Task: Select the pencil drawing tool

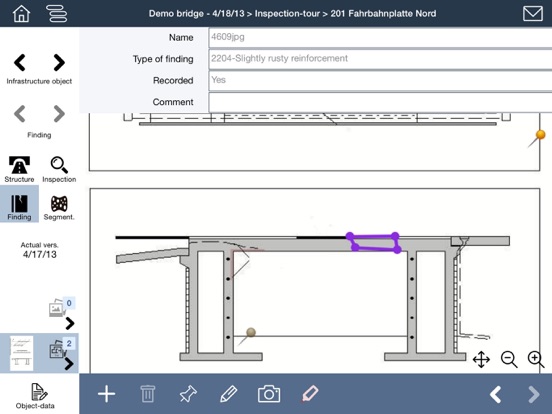Action: [228, 394]
